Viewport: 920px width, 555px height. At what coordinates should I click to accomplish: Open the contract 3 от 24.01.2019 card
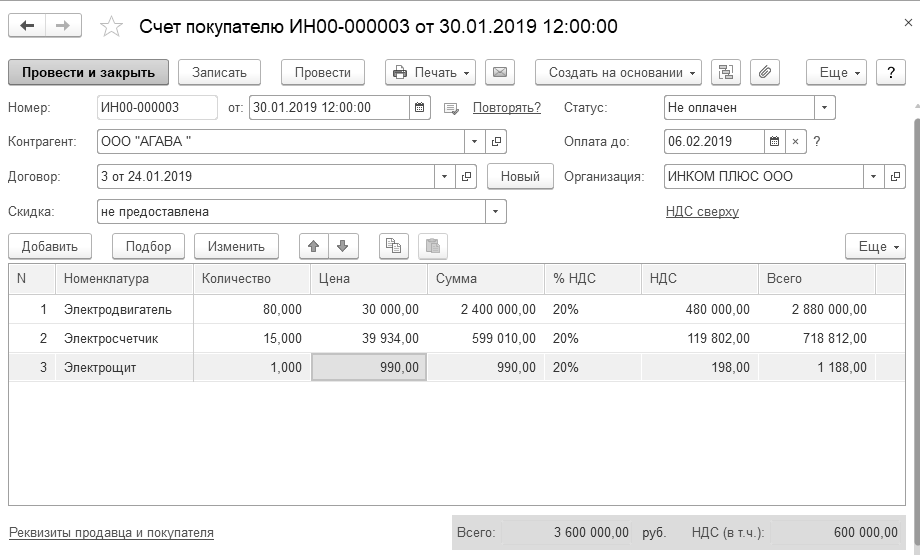[x=466, y=177]
